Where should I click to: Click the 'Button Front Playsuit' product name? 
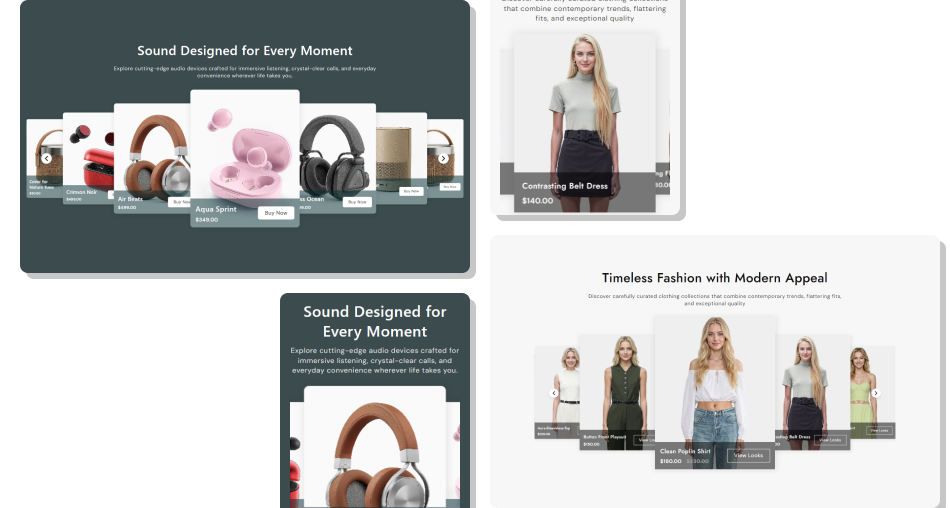605,436
